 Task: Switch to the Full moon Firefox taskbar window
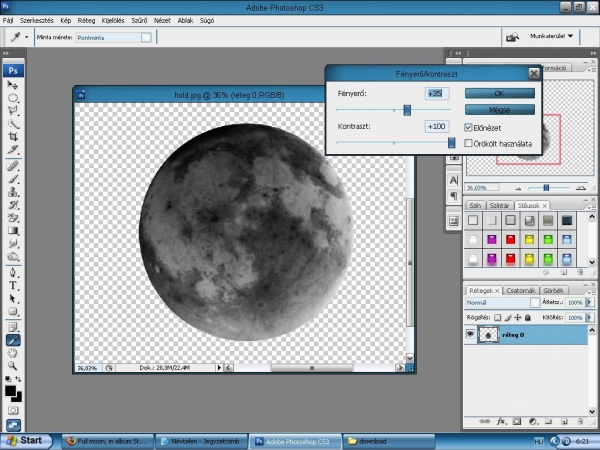pyautogui.click(x=108, y=441)
